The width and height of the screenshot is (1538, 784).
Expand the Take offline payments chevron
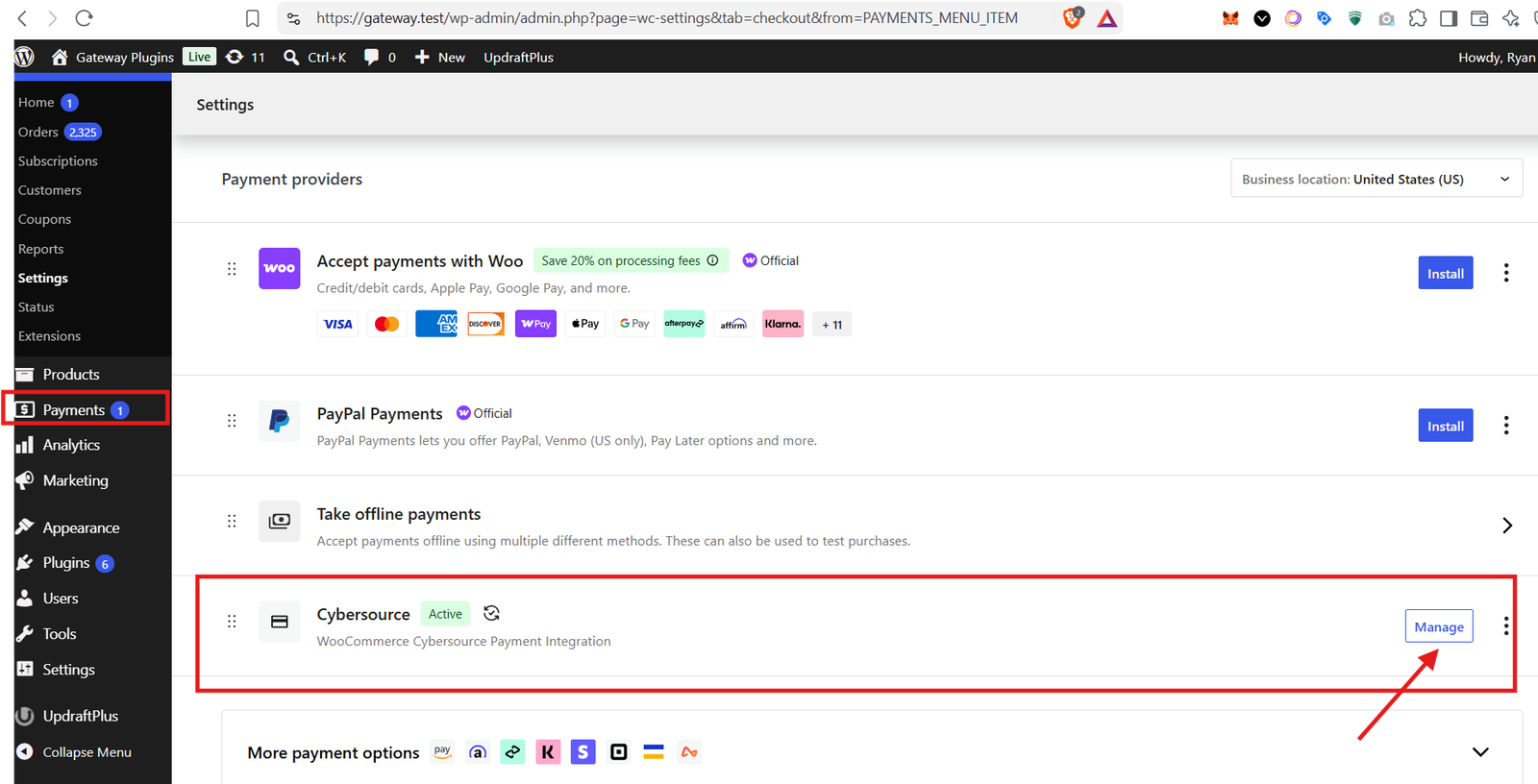tap(1507, 526)
